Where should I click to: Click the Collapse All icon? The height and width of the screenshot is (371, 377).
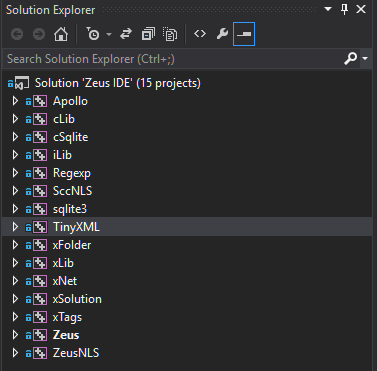pyautogui.click(x=148, y=34)
